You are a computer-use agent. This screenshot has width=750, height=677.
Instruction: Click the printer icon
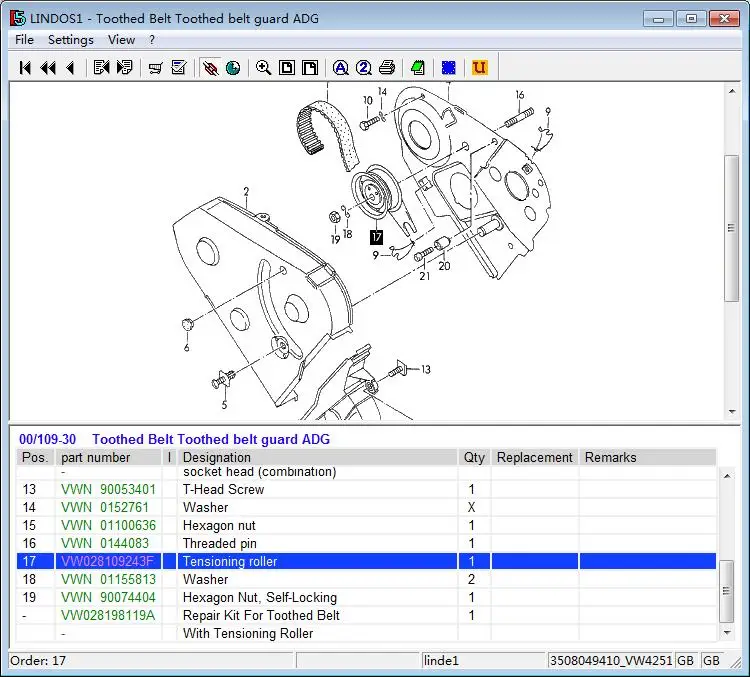[387, 68]
